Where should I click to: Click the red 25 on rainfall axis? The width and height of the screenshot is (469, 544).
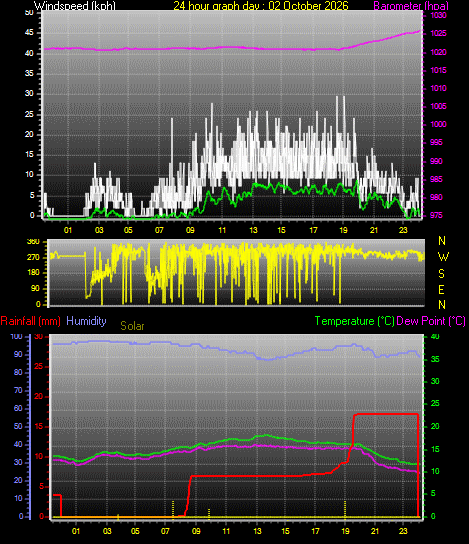pos(39,367)
